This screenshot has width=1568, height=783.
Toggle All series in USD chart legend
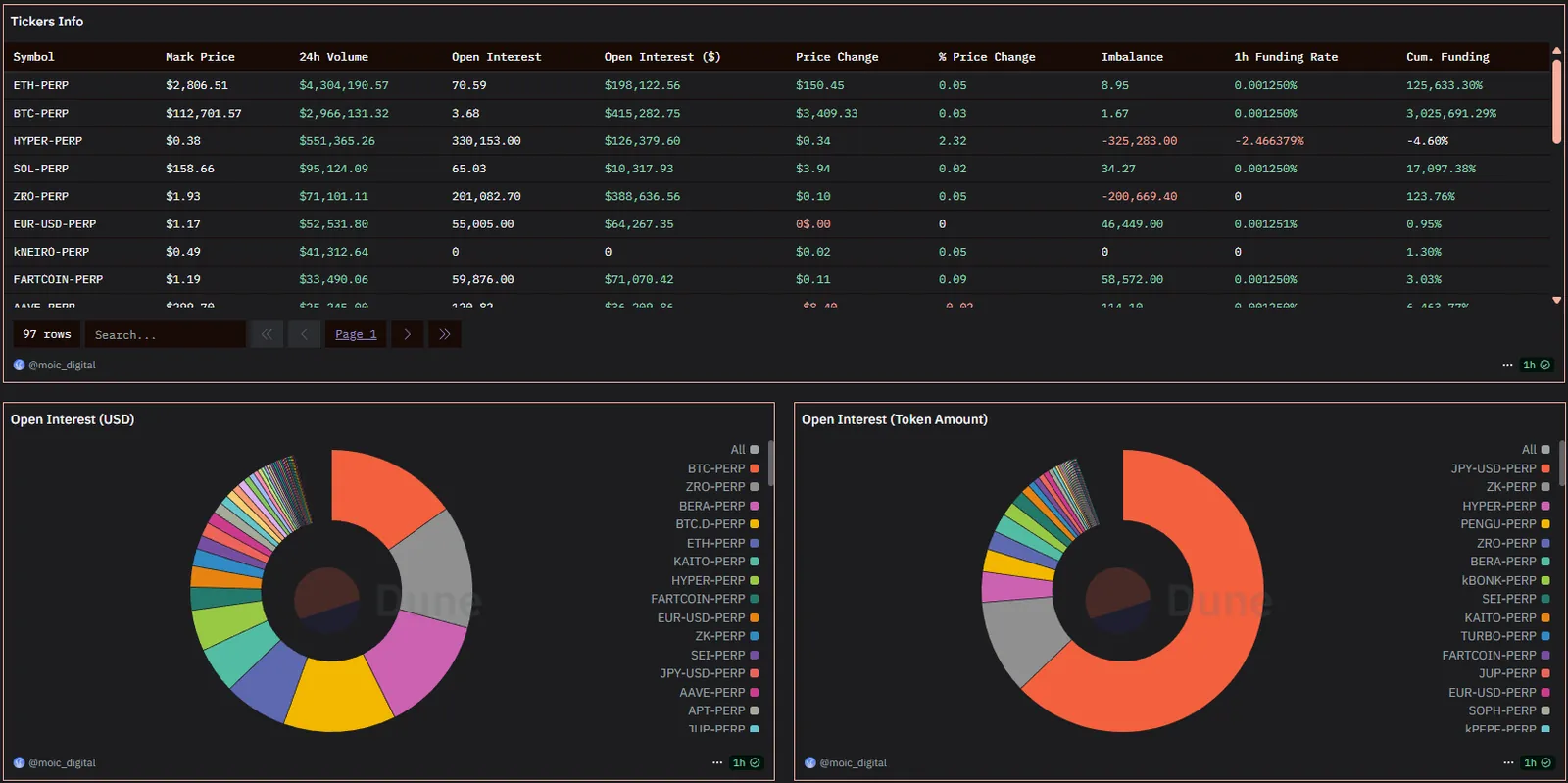(744, 450)
